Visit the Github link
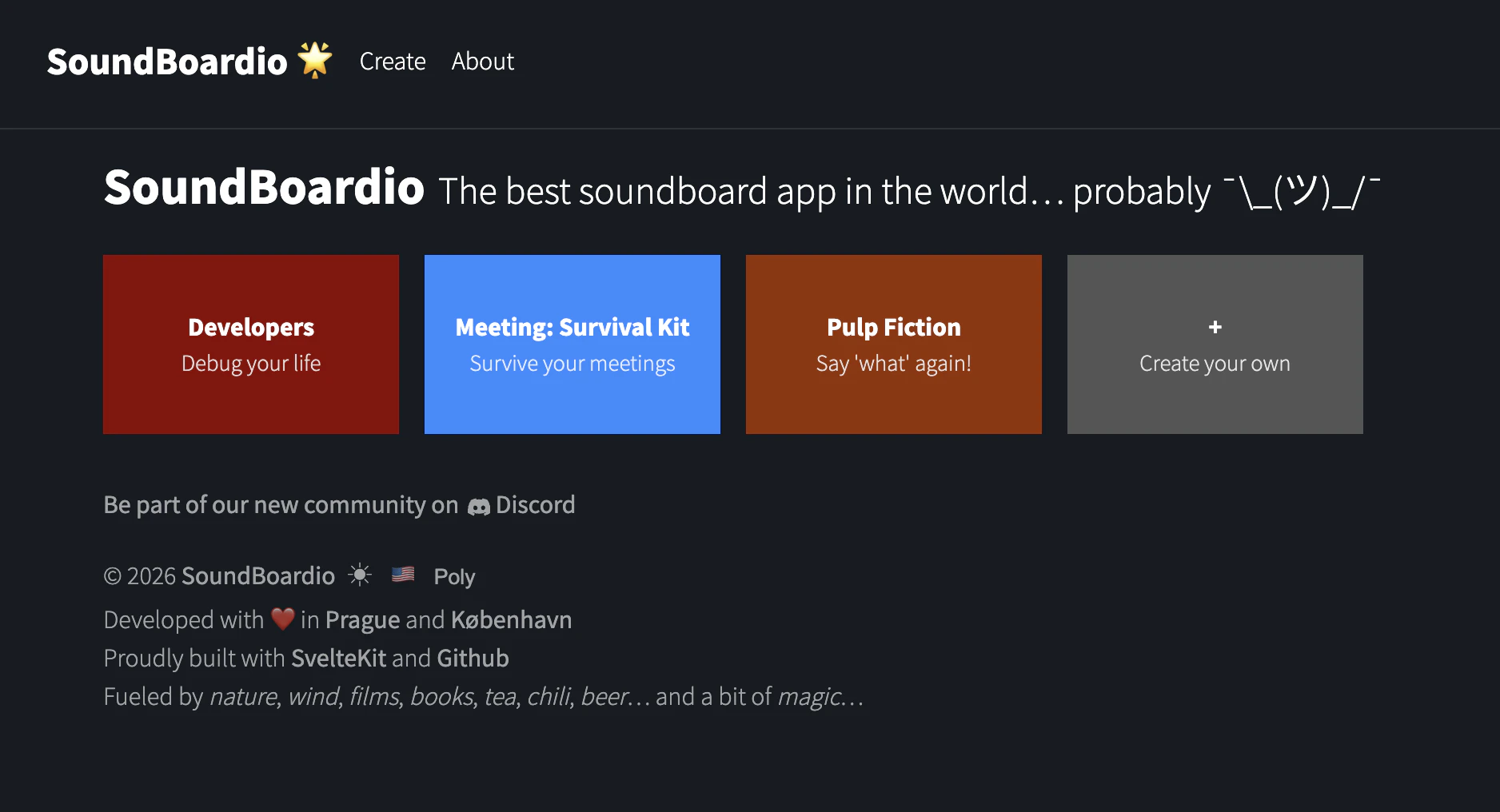 473,659
